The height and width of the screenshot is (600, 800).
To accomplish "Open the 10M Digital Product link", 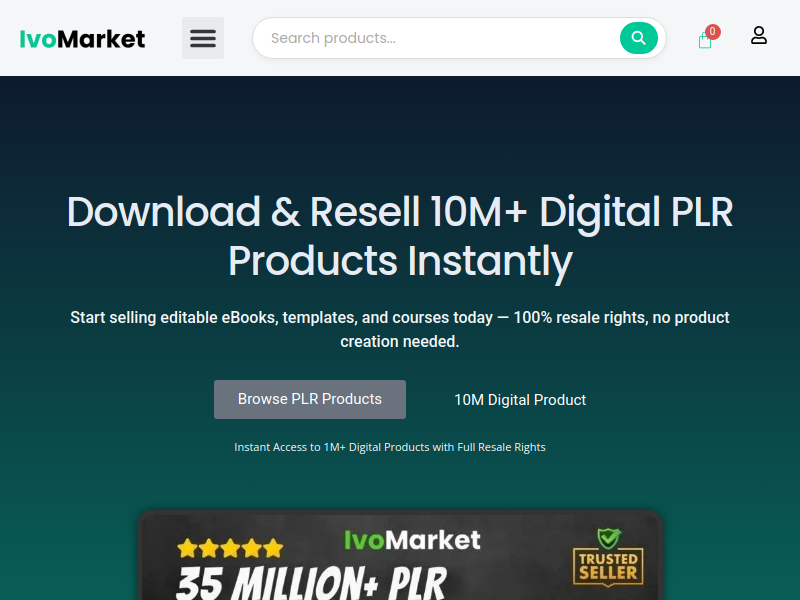I will [520, 400].
